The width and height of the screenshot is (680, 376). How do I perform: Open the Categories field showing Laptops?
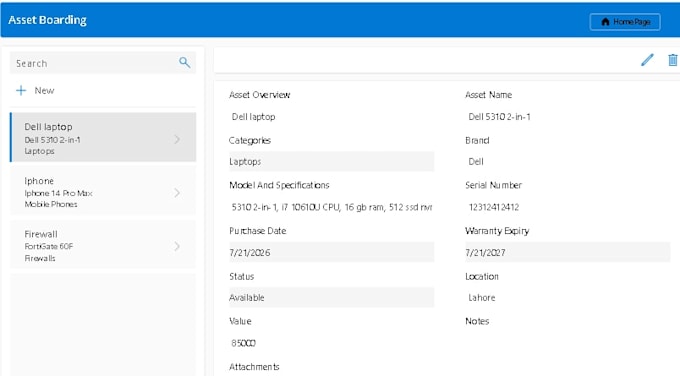point(331,161)
